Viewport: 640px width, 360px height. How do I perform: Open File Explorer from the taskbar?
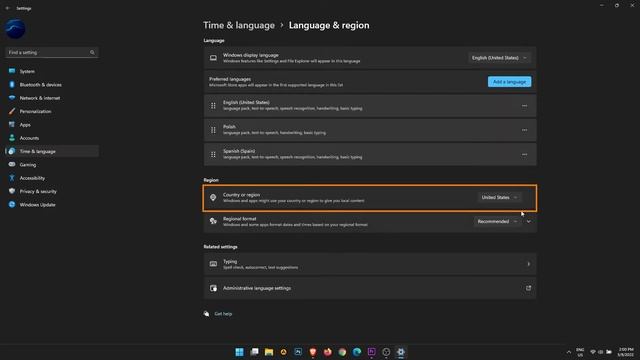point(269,352)
